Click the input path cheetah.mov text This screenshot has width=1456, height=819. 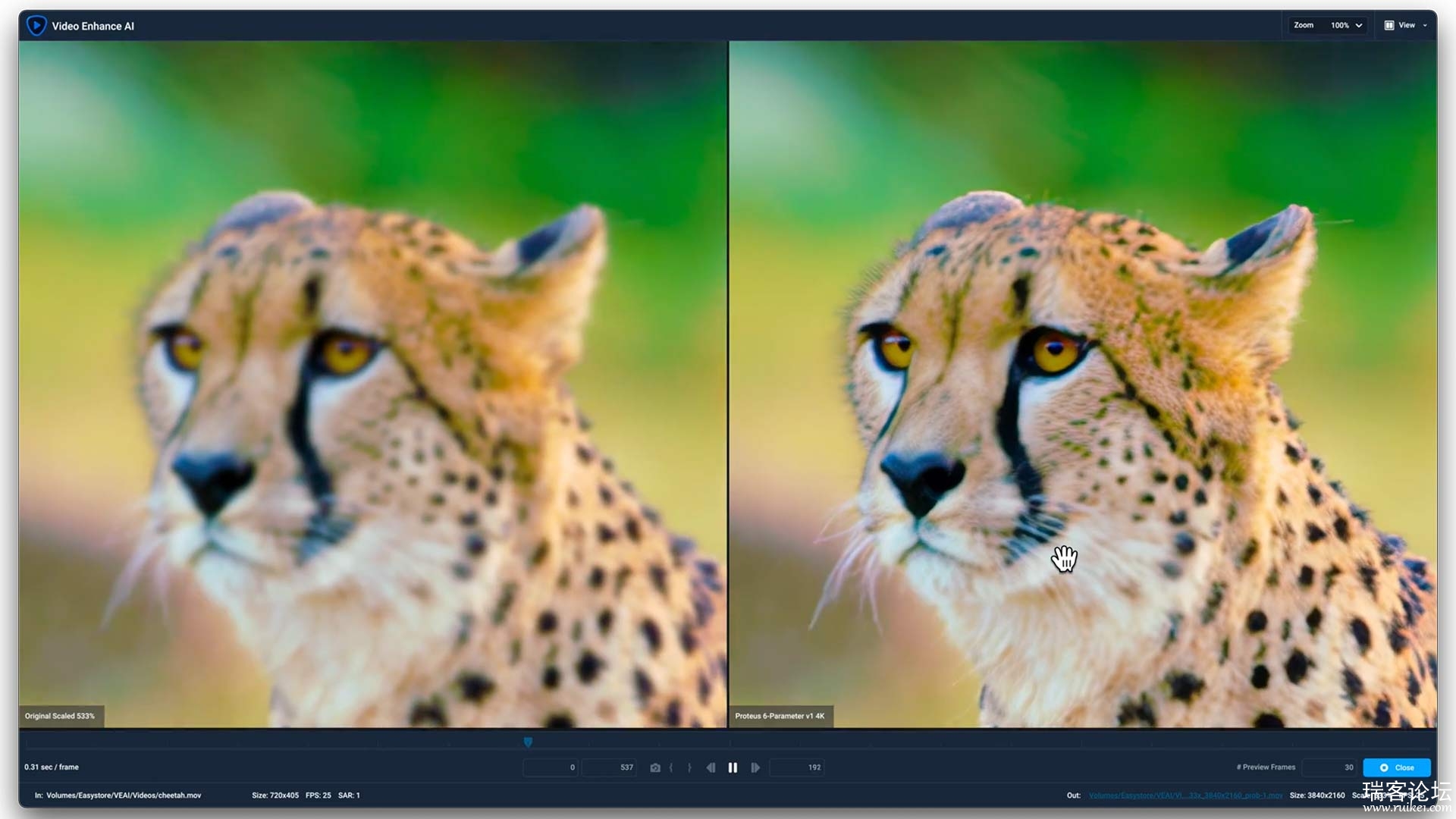pos(124,795)
